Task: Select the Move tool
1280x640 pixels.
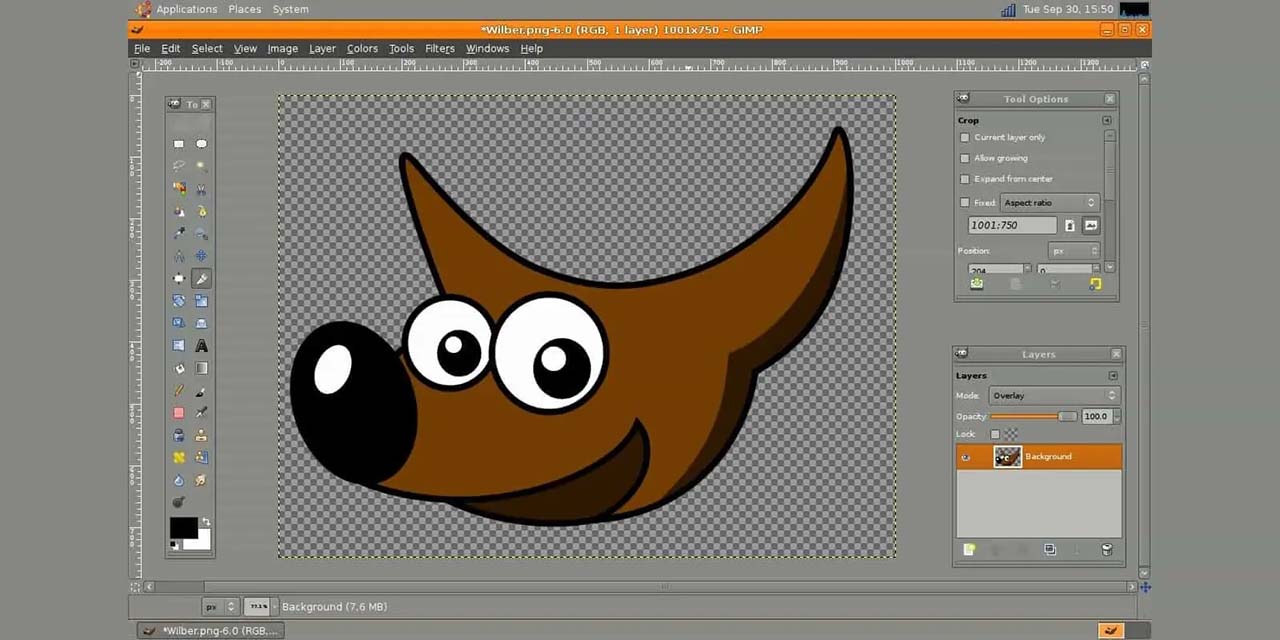Action: [201, 255]
